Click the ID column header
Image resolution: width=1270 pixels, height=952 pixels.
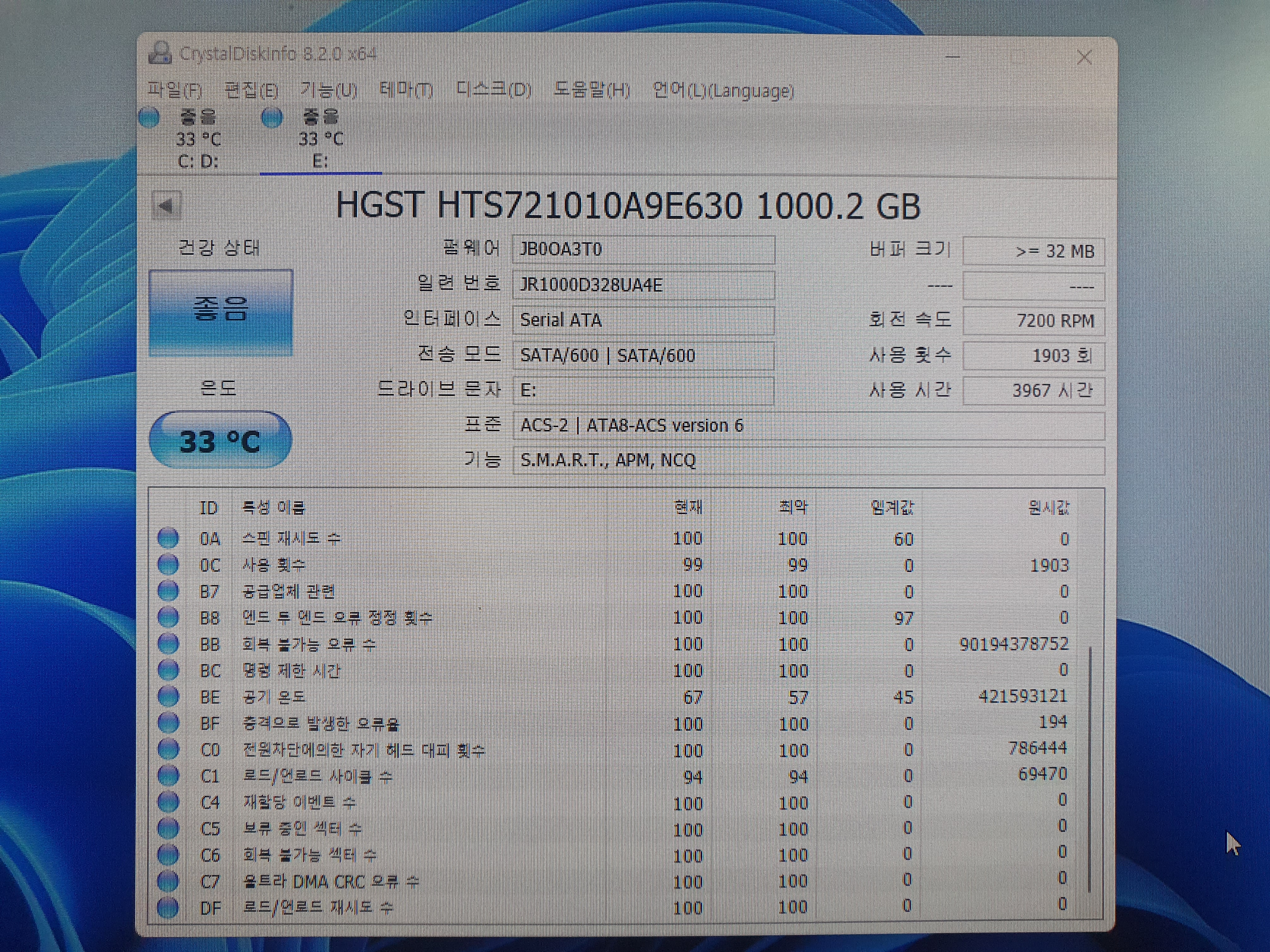pos(209,508)
